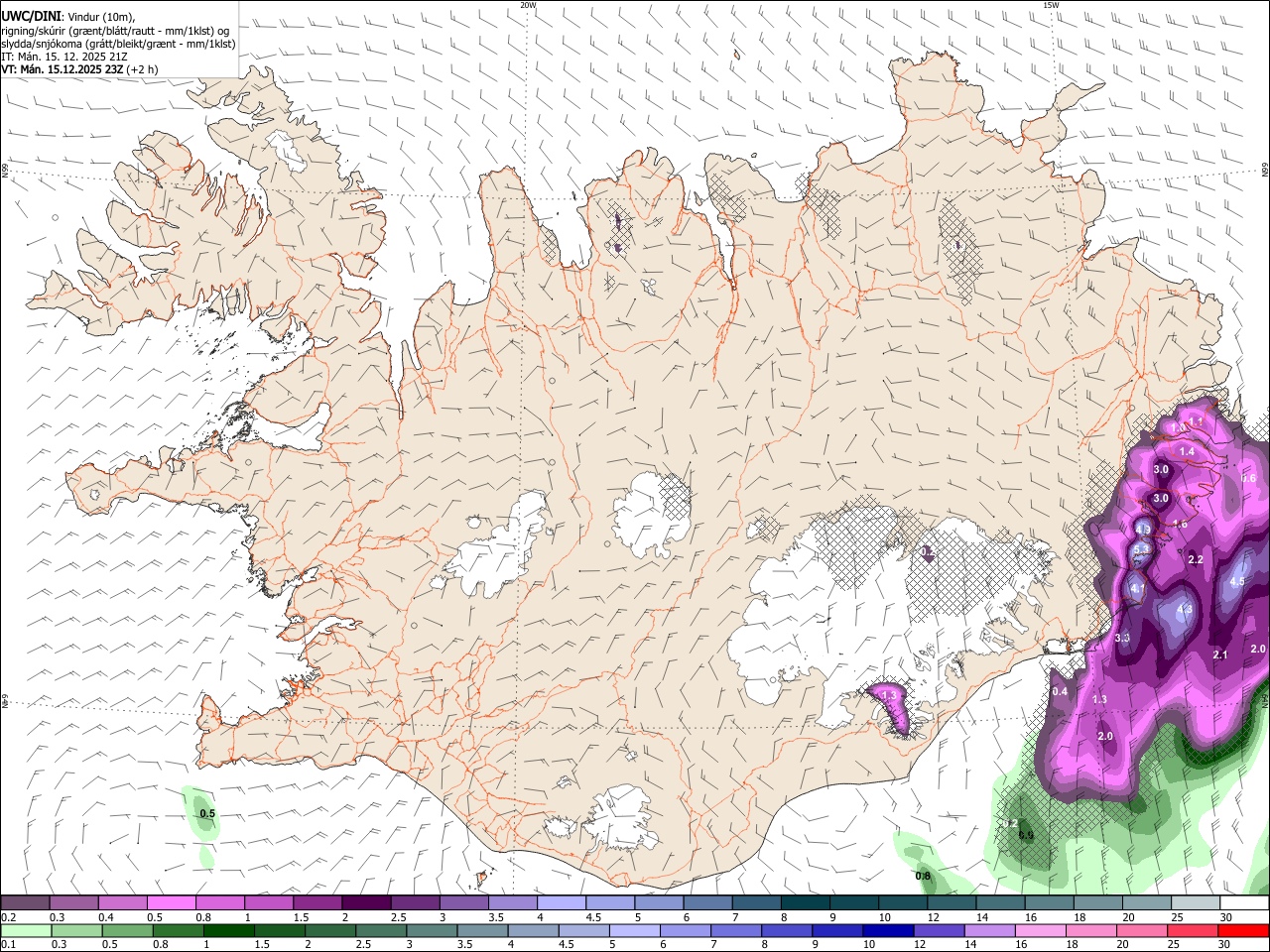
Task: Click the 1.4 snowfall value on the map
Action: tap(1187, 451)
